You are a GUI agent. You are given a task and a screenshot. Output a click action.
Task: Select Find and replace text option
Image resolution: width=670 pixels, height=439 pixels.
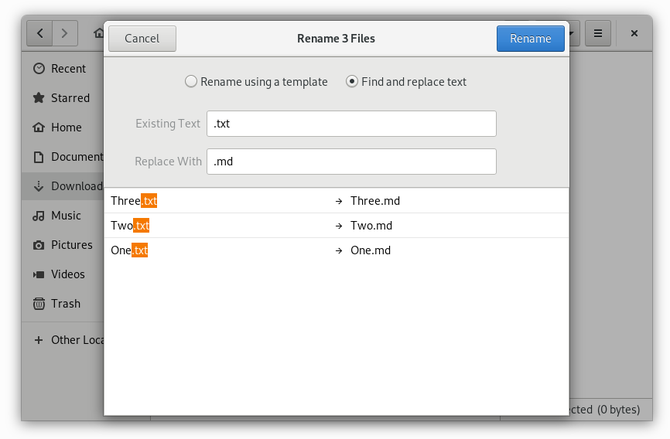click(x=352, y=82)
